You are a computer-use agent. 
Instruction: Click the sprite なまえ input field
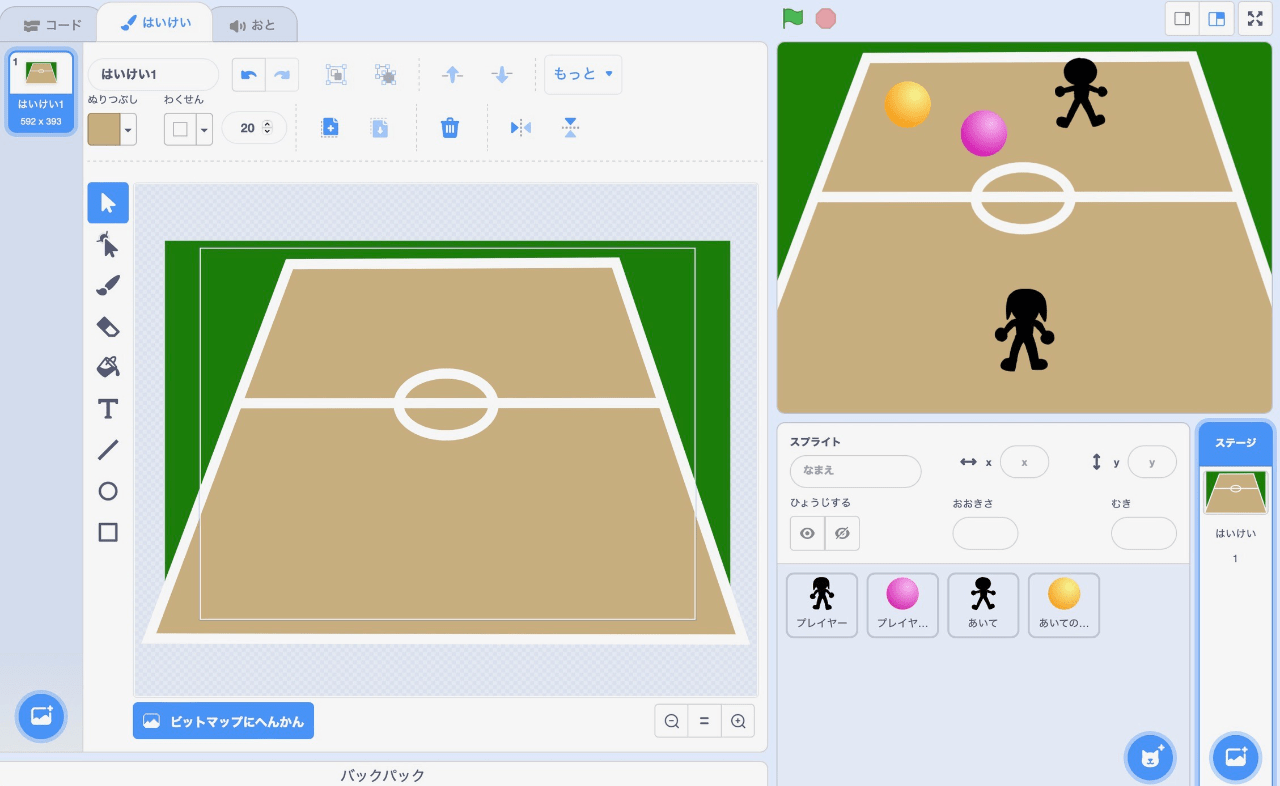point(855,471)
